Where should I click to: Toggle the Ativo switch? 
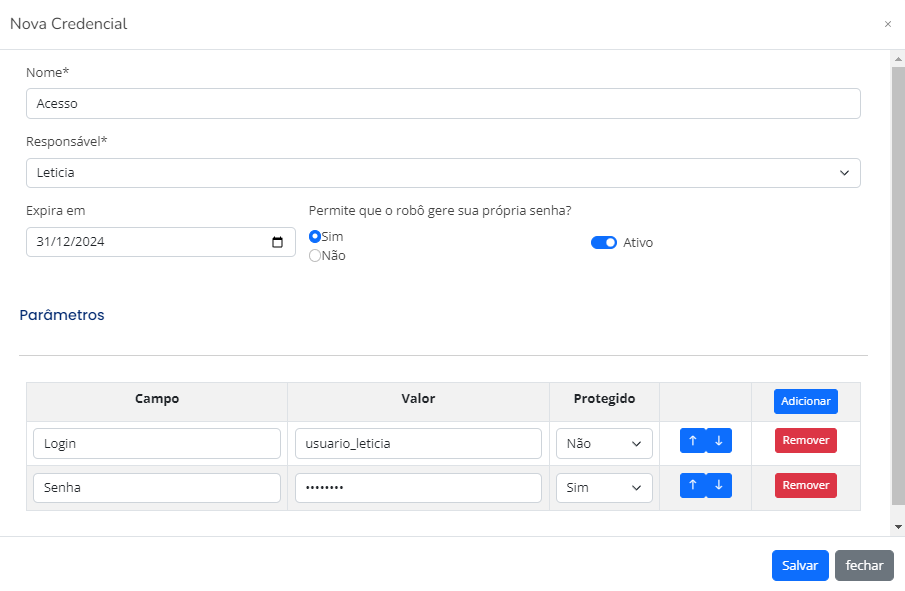(604, 242)
